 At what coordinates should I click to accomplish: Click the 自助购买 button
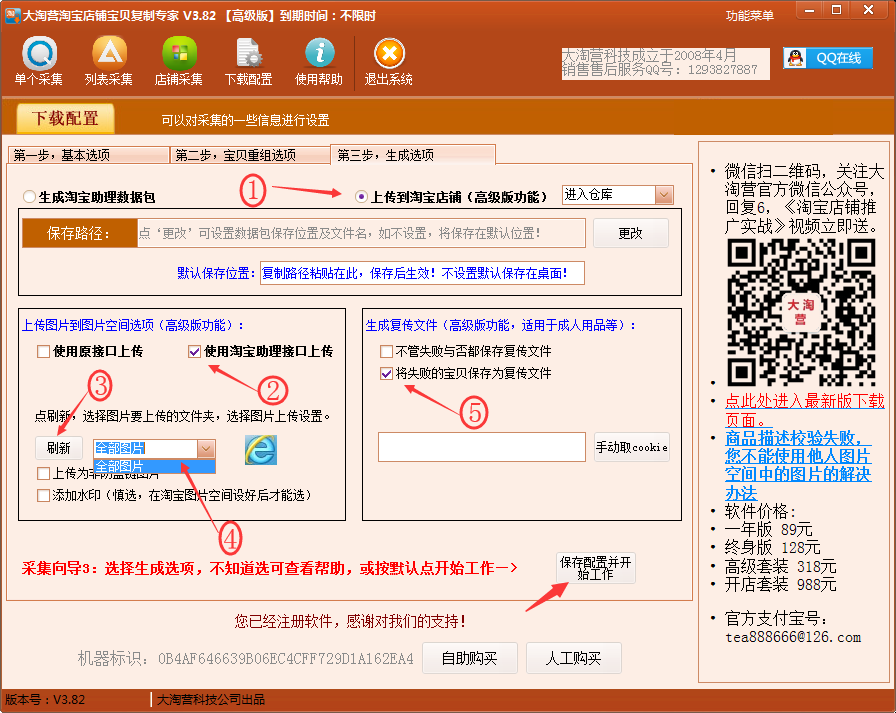[x=470, y=658]
